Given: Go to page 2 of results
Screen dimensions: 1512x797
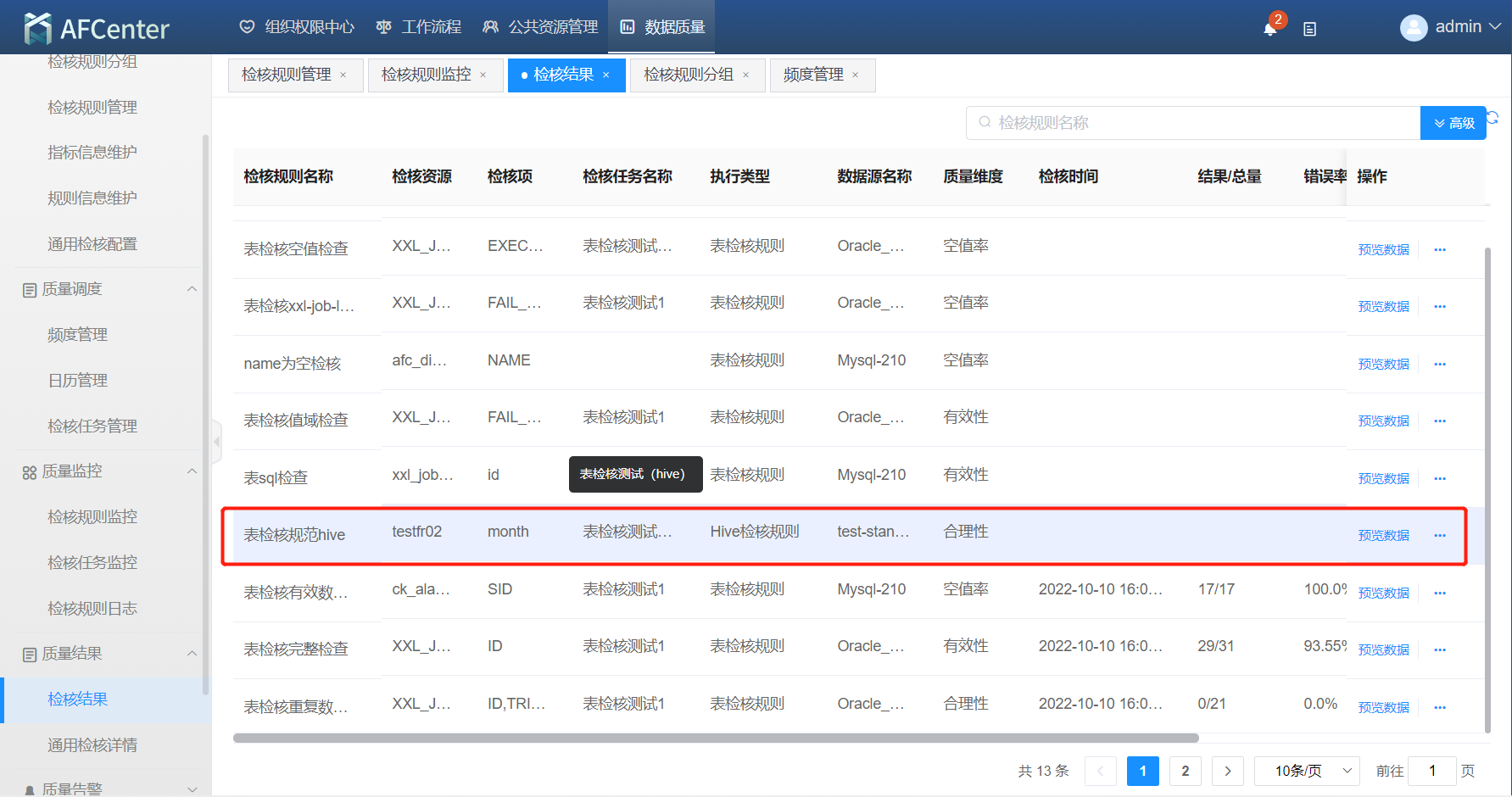Looking at the screenshot, I should [x=1185, y=771].
